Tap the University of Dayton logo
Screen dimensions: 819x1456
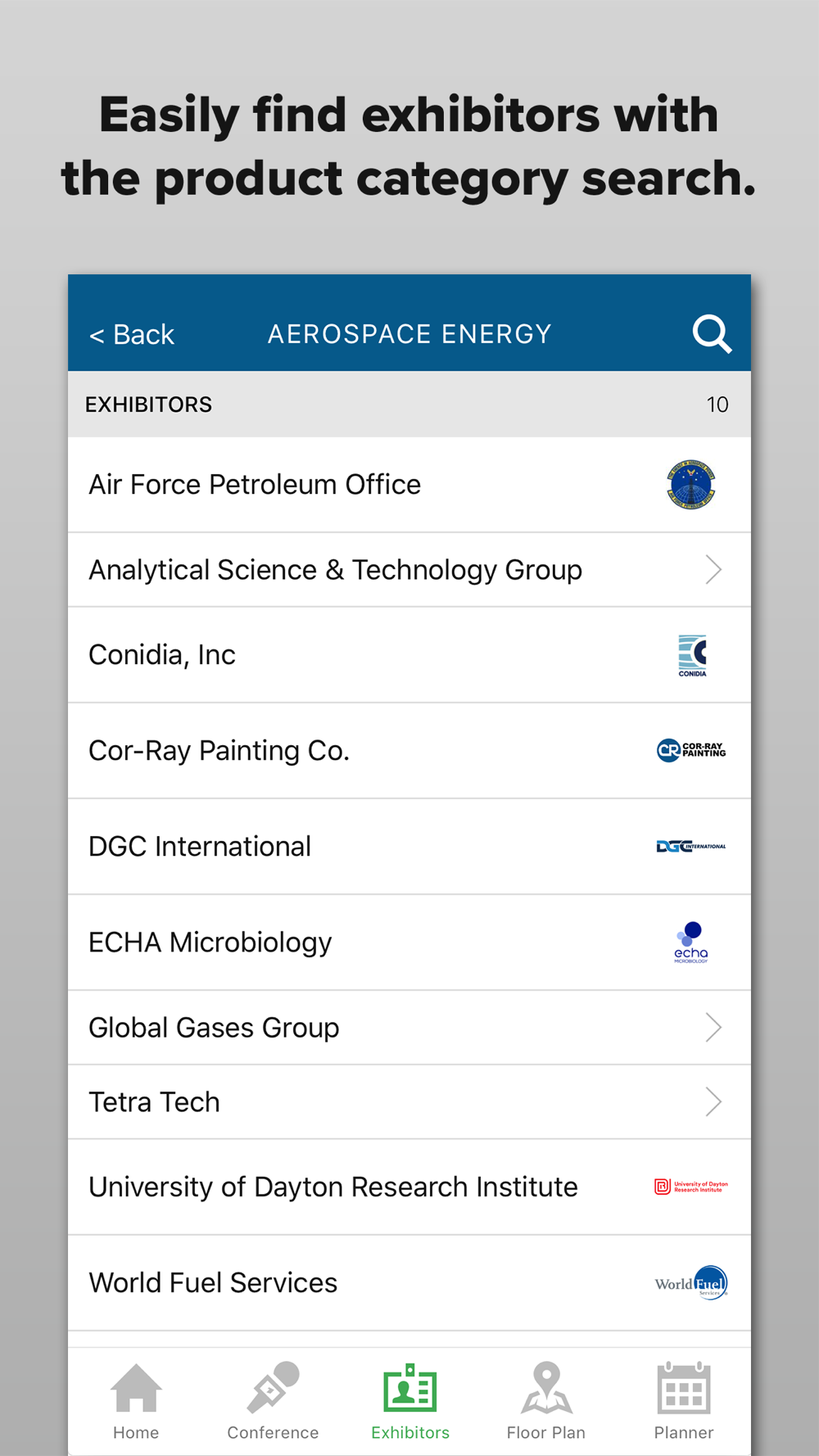[691, 1187]
